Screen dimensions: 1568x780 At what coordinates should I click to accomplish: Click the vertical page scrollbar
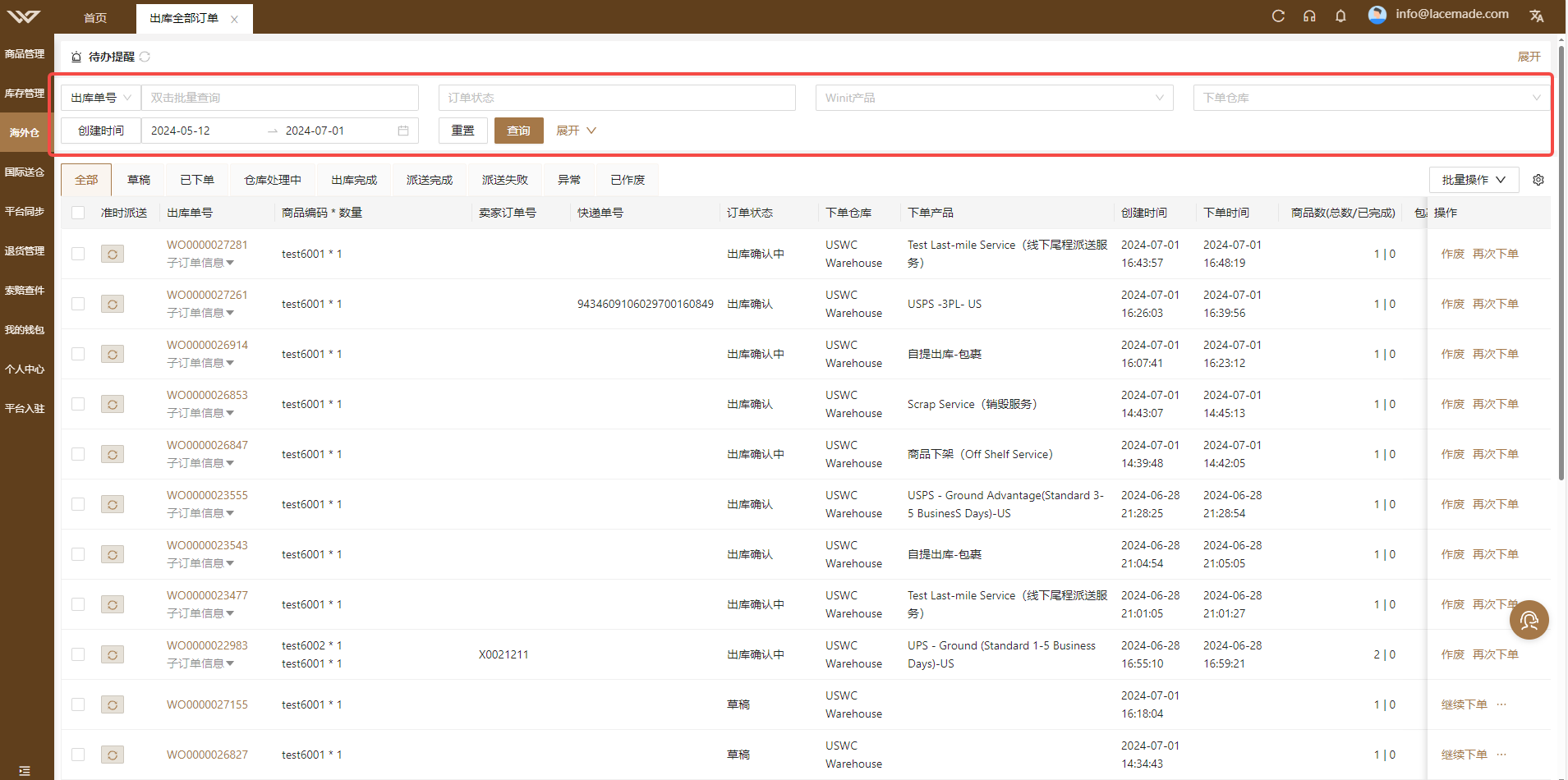click(x=1561, y=263)
